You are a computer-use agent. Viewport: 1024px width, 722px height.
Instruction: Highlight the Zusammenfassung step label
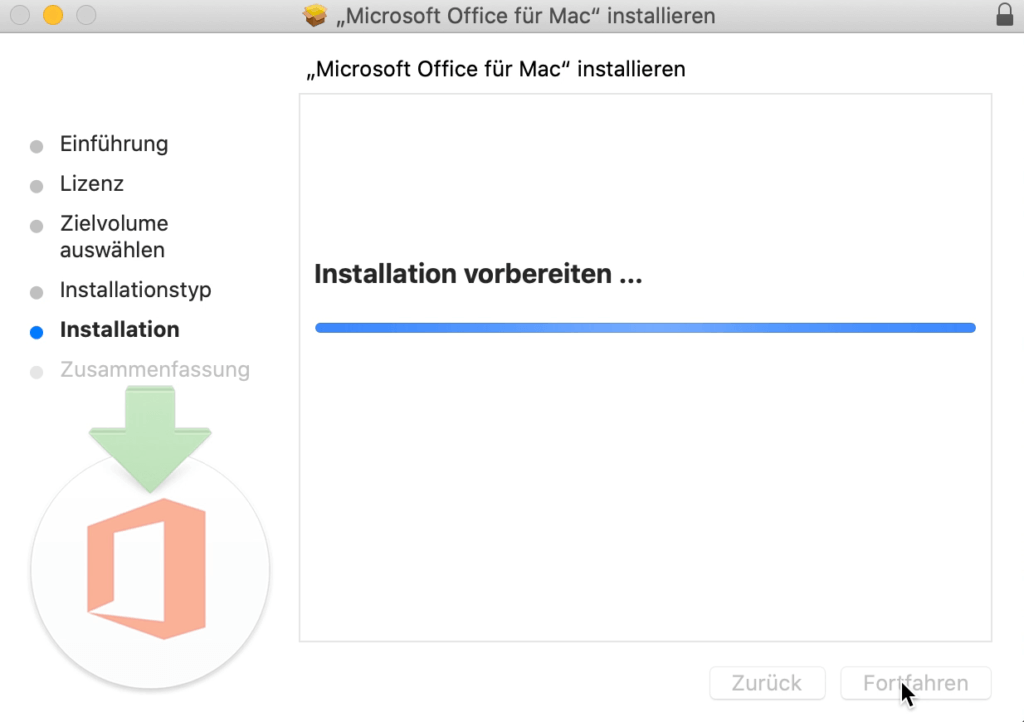pyautogui.click(x=155, y=370)
